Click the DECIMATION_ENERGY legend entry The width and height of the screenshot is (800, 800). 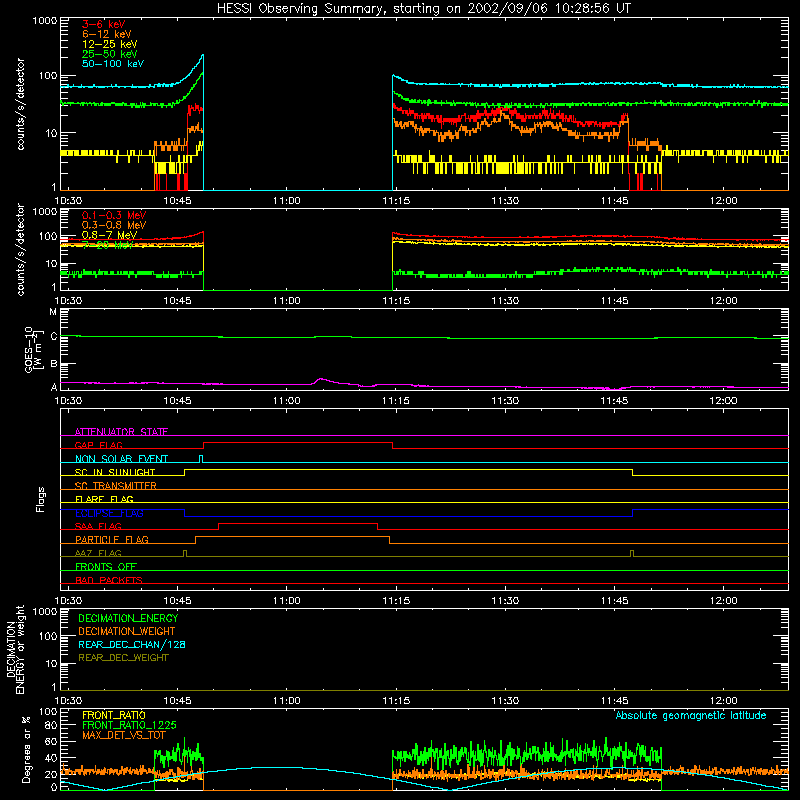tap(128, 618)
